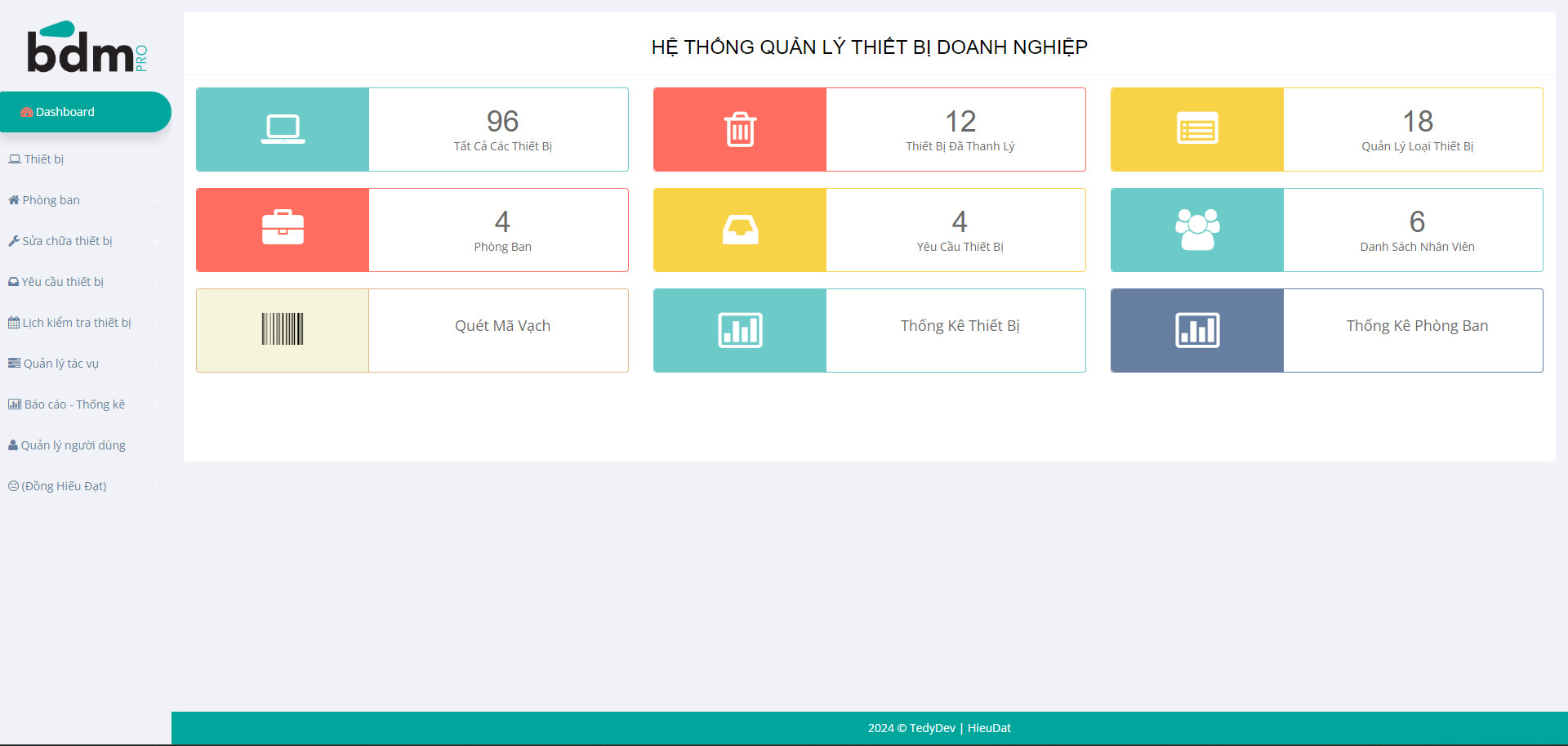Select Yêu cầu thiết bị in sidebar
Screen dimensions: 1568x746
click(x=86, y=282)
